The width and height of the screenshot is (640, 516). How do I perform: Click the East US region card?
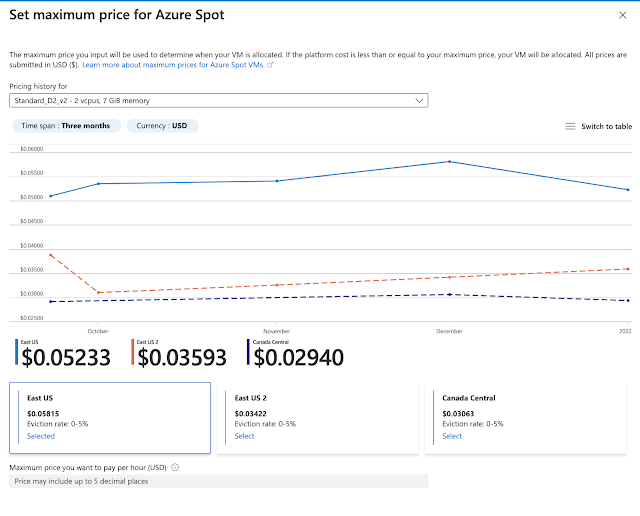110,417
